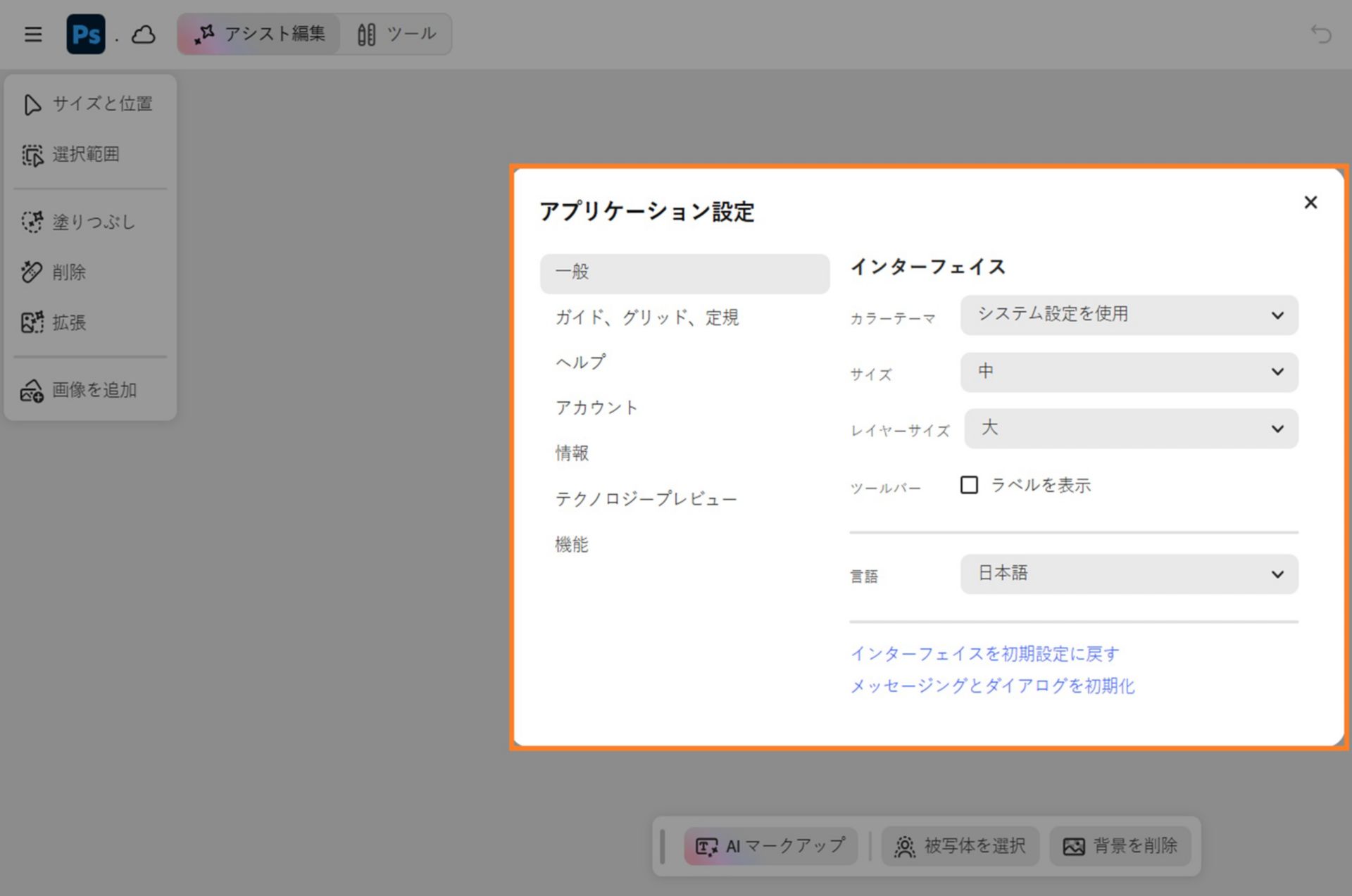Click the cloud document status icon
The height and width of the screenshot is (896, 1352).
tap(144, 34)
